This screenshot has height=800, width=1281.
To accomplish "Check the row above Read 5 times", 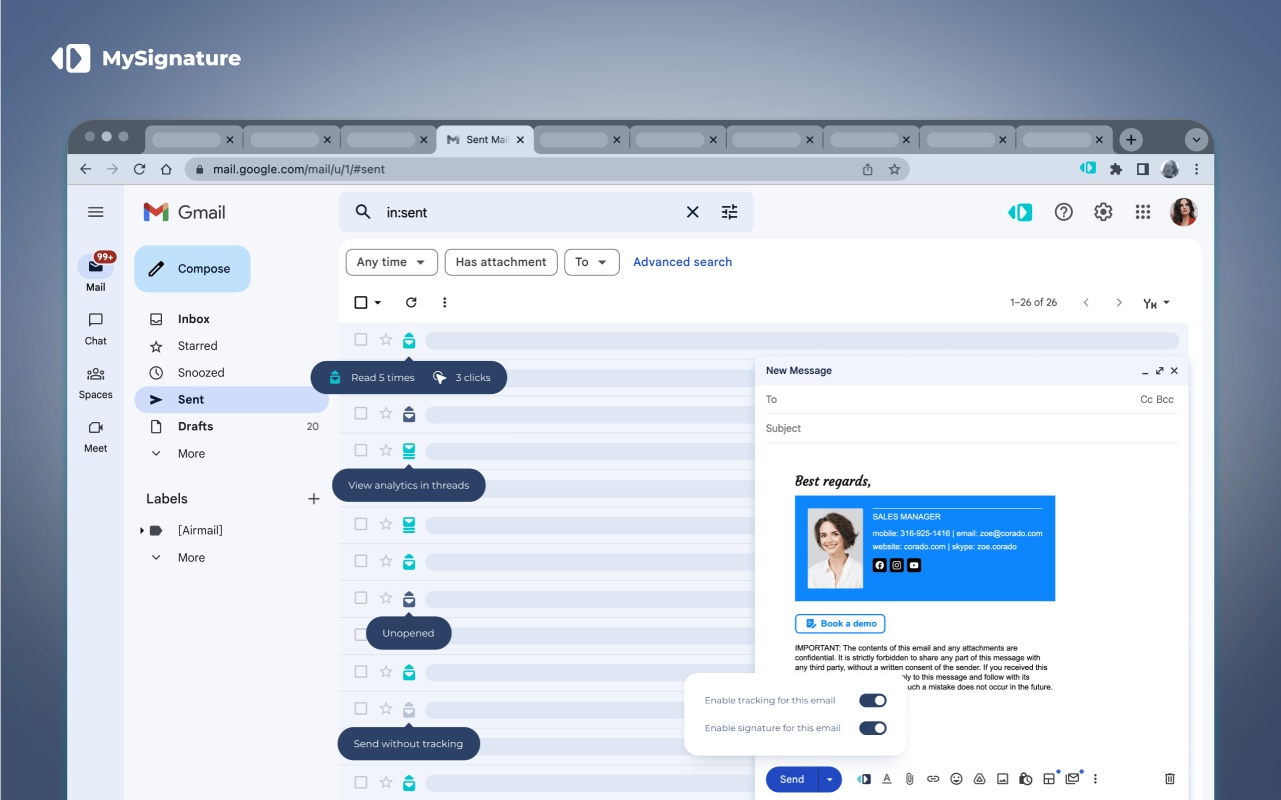I will (x=361, y=340).
